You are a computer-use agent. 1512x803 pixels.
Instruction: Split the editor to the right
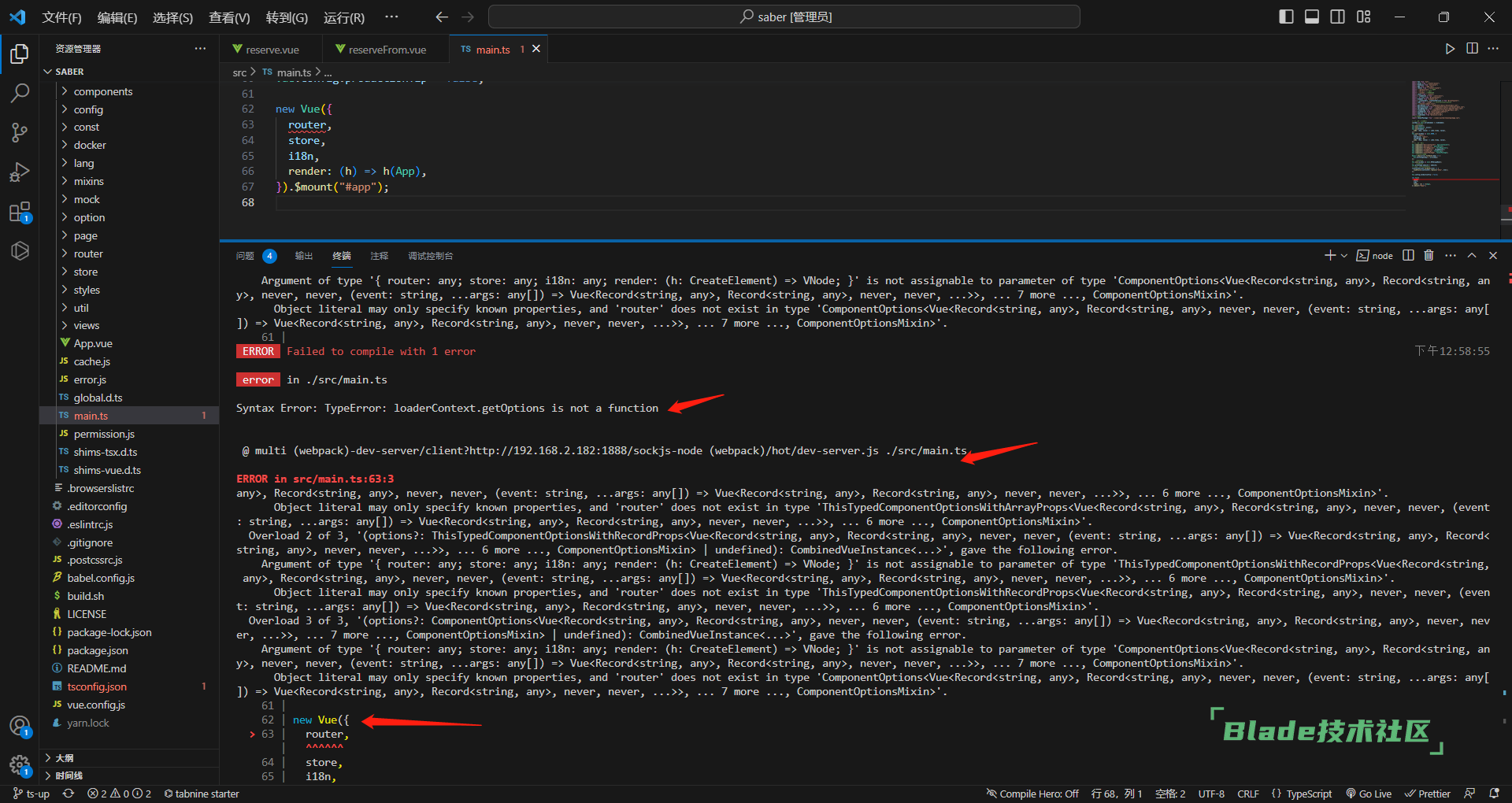coord(1472,49)
